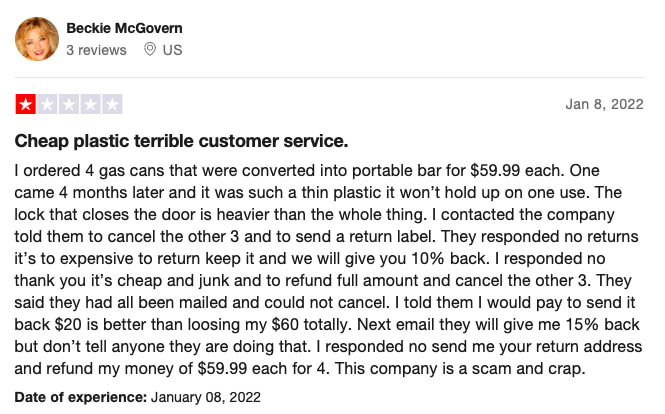
Task: Select the "January 08, 2022" experience date
Action: coord(206,397)
